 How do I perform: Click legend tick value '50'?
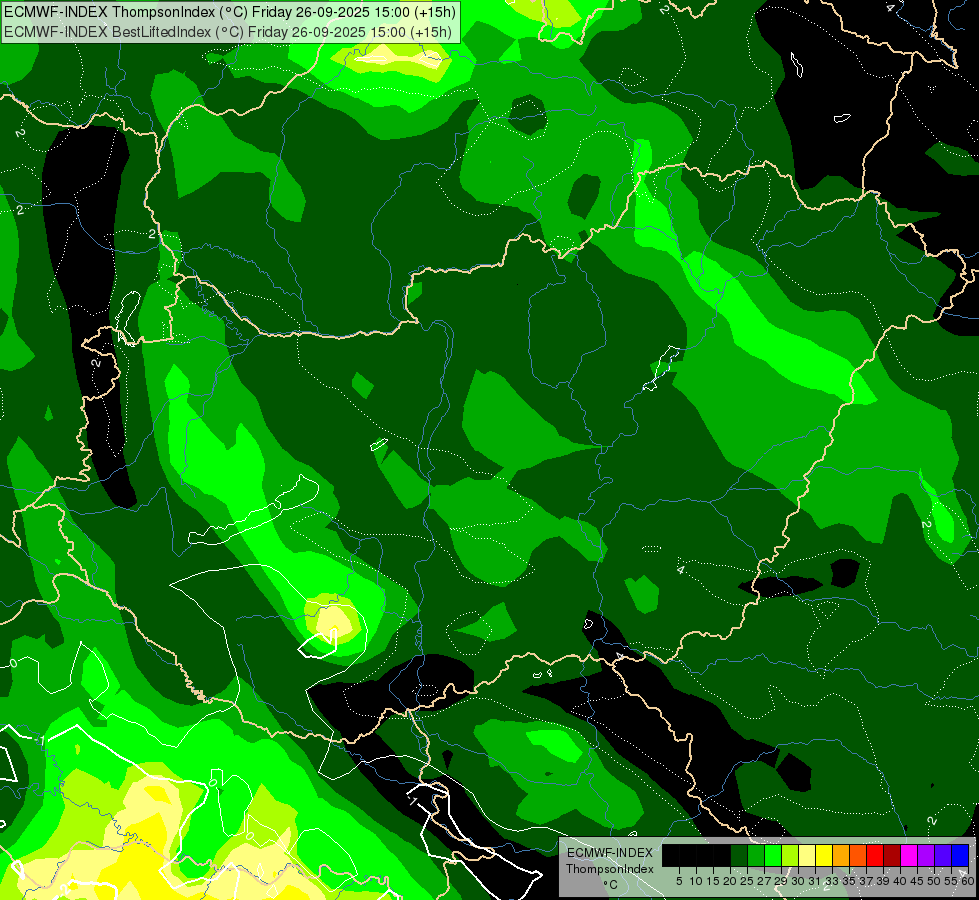pos(933,881)
